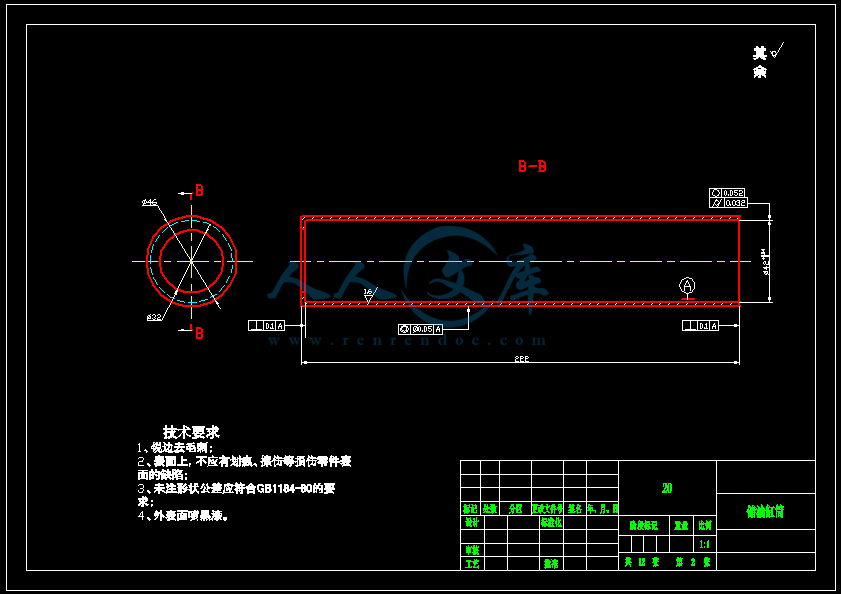The height and width of the screenshot is (594, 841).
Task: Click the 标准化 cell in title block
Action: click(x=551, y=522)
